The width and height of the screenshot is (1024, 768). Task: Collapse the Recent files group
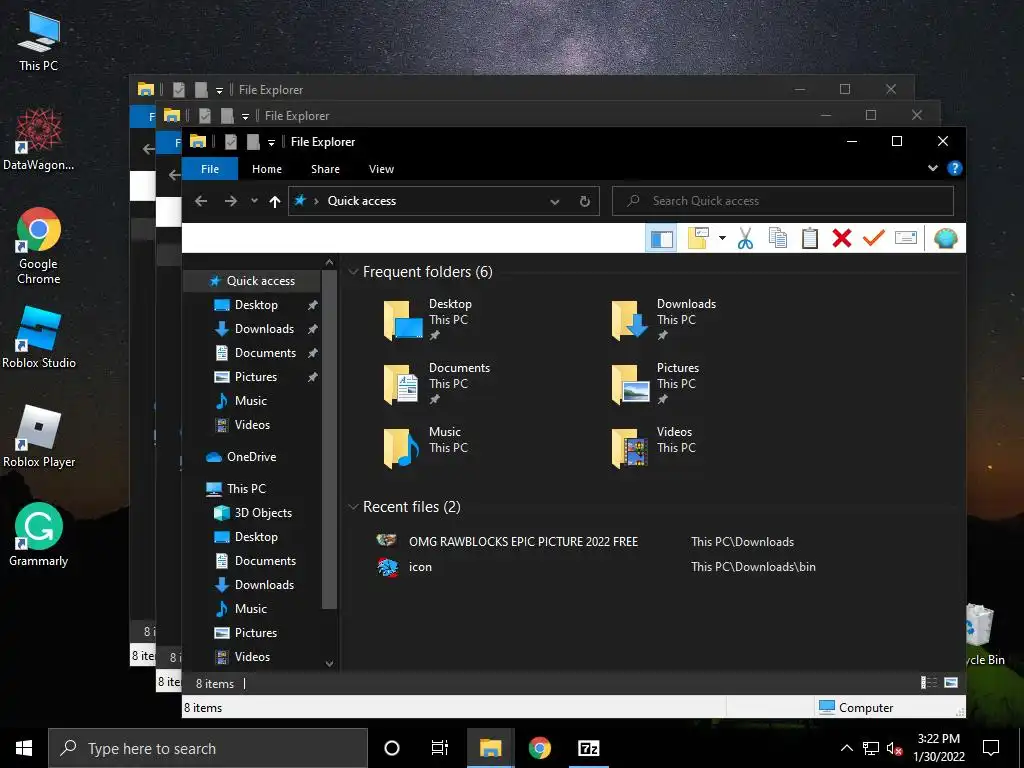(x=353, y=507)
